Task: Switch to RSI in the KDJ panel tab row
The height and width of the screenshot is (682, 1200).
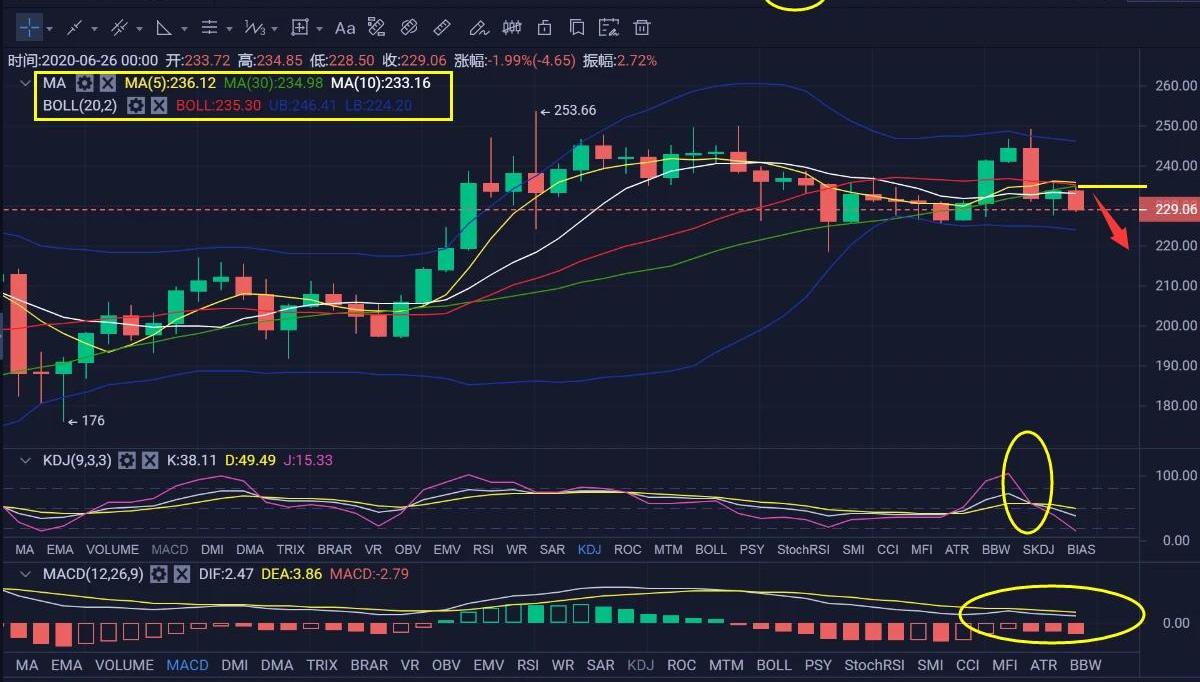Action: point(483,549)
